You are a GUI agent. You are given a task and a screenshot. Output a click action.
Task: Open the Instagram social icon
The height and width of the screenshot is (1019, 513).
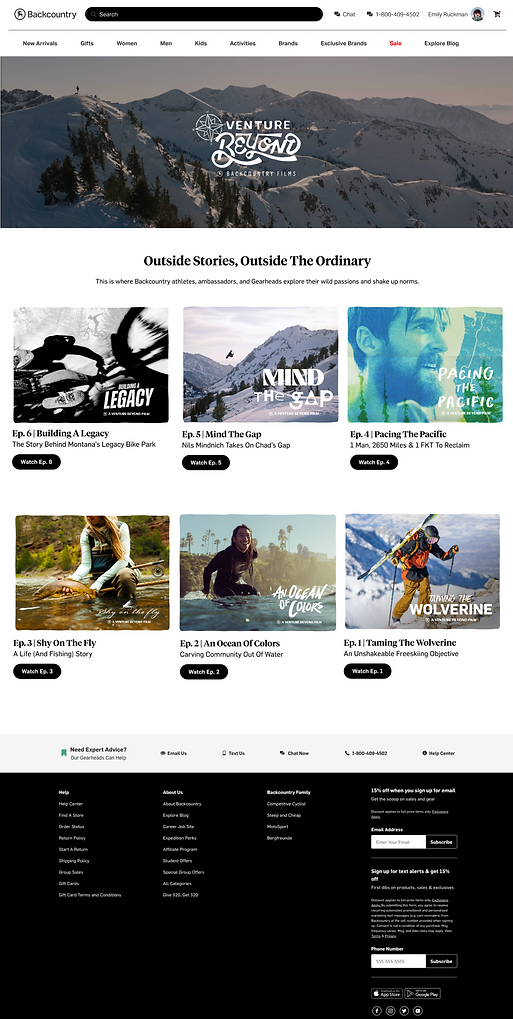point(390,1011)
